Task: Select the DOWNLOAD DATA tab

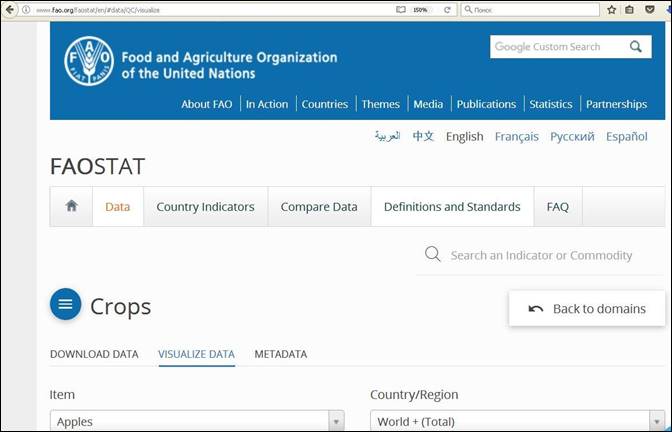Action: (94, 354)
